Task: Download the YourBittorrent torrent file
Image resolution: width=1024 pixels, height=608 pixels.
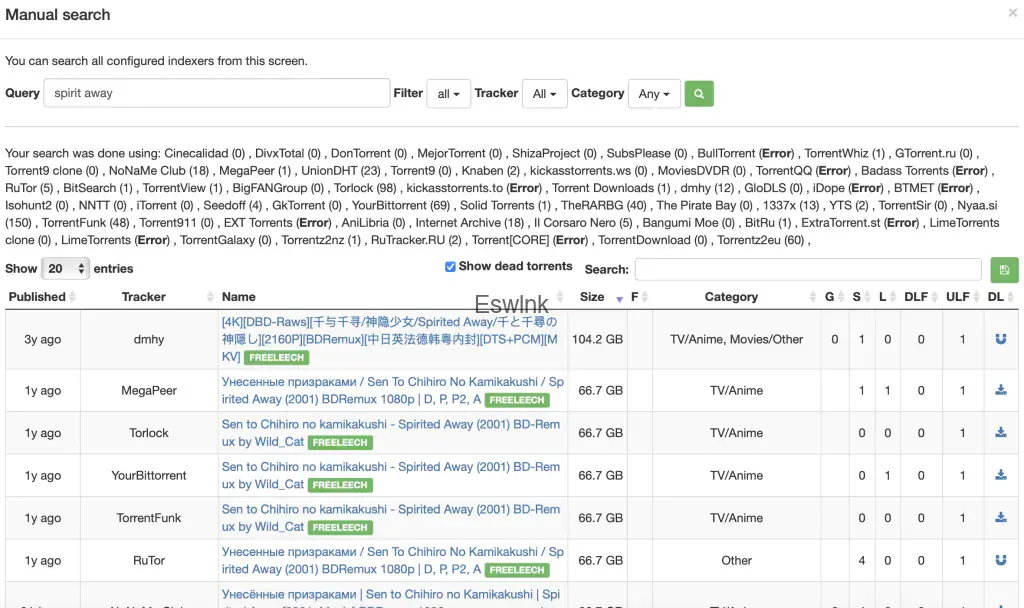Action: (x=1000, y=475)
